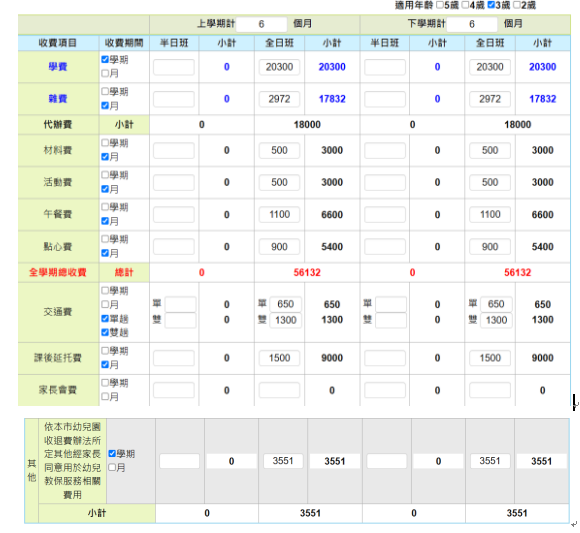
Task: Click 課後延托費 全日班 field showing 1500 for 上學期
Action: tap(279, 358)
